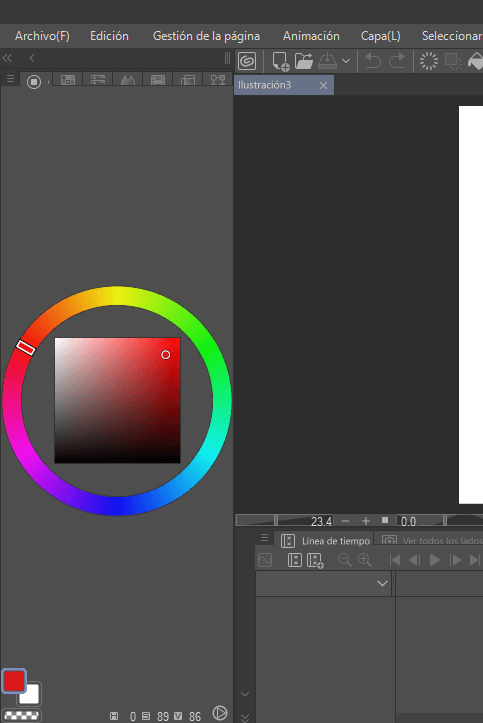Toggle HSV/HLS color space round button
Image resolution: width=483 pixels, height=723 pixels.
220,713
